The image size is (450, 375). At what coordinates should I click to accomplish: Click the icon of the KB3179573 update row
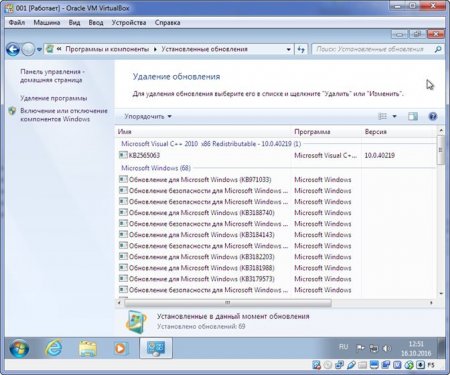(123, 278)
